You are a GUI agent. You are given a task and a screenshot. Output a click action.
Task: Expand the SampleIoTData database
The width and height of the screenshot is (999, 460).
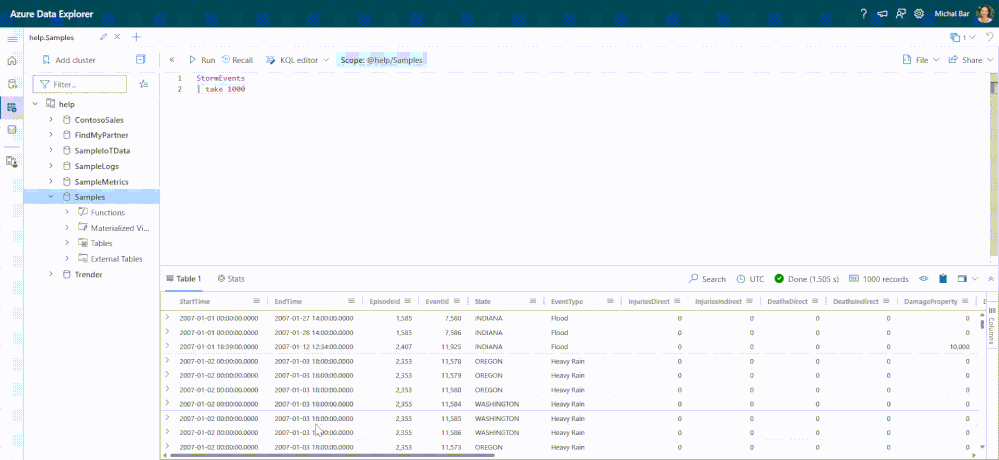point(51,150)
